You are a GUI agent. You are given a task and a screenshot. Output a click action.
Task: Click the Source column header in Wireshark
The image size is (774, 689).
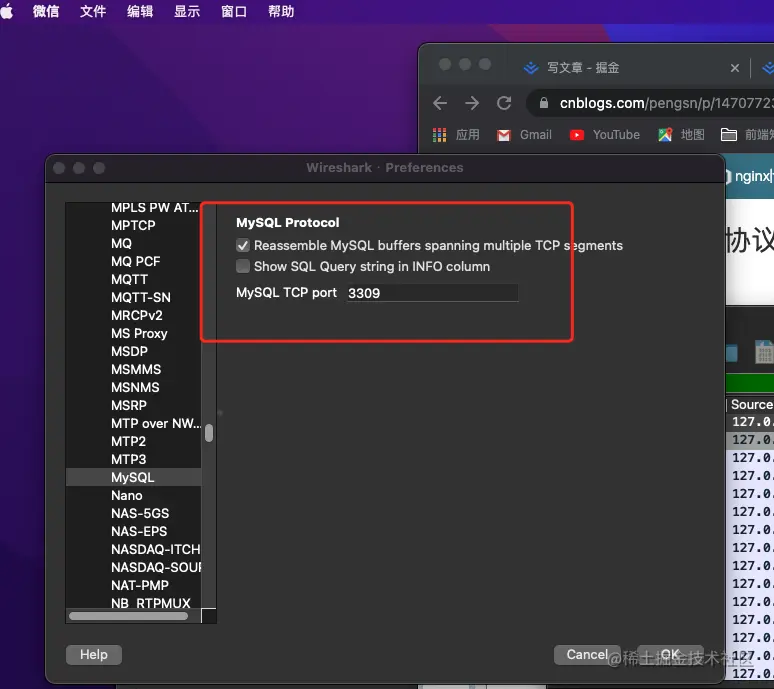751,404
